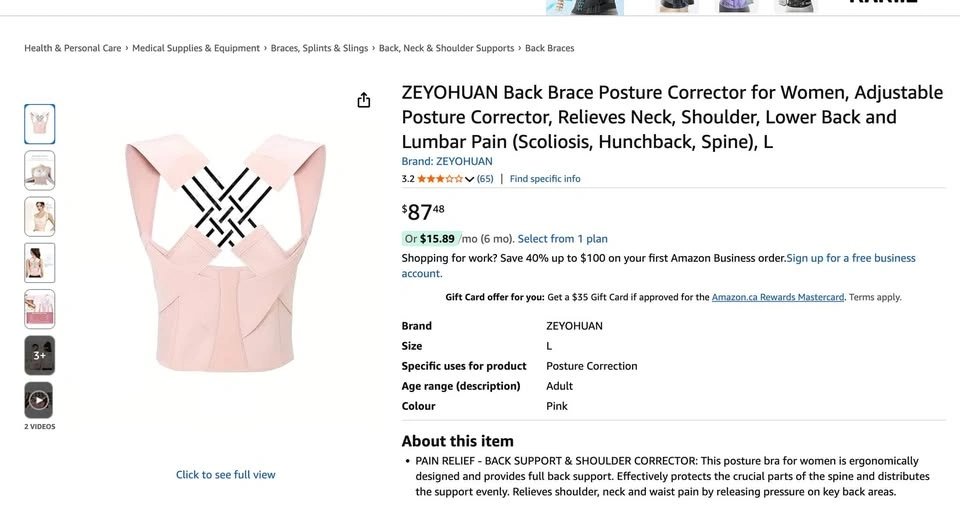Go to Medical Supplies & Equipment breadcrumb
960x505 pixels.
pos(196,48)
